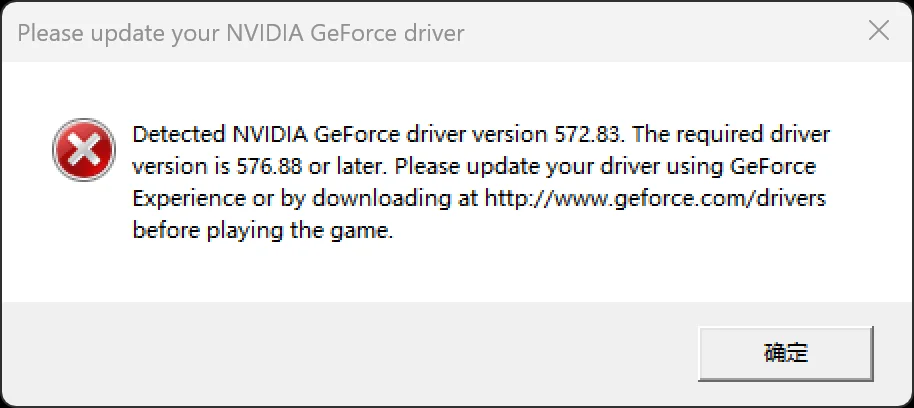Viewport: 914px width, 408px height.
Task: Click the 'or later.' text after 576.88
Action: (347, 167)
